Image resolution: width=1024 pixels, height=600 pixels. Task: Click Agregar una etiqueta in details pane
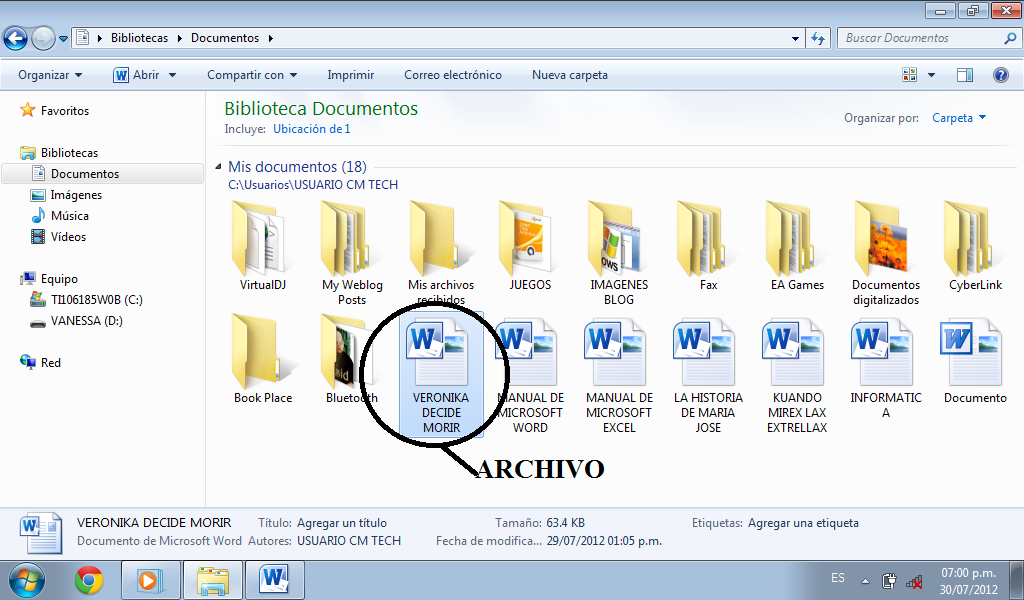tap(803, 523)
